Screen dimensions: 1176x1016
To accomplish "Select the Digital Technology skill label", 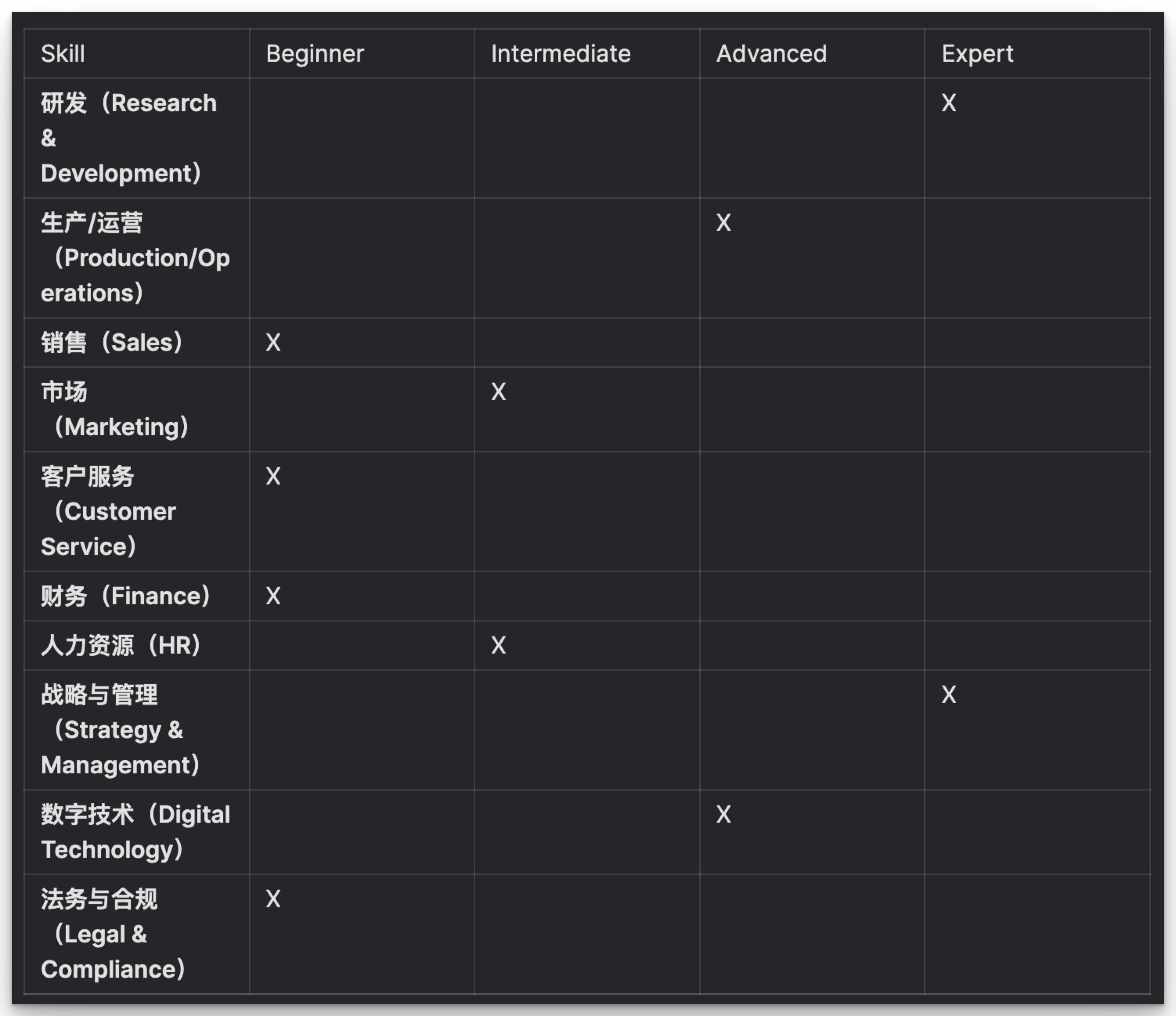I will (136, 832).
